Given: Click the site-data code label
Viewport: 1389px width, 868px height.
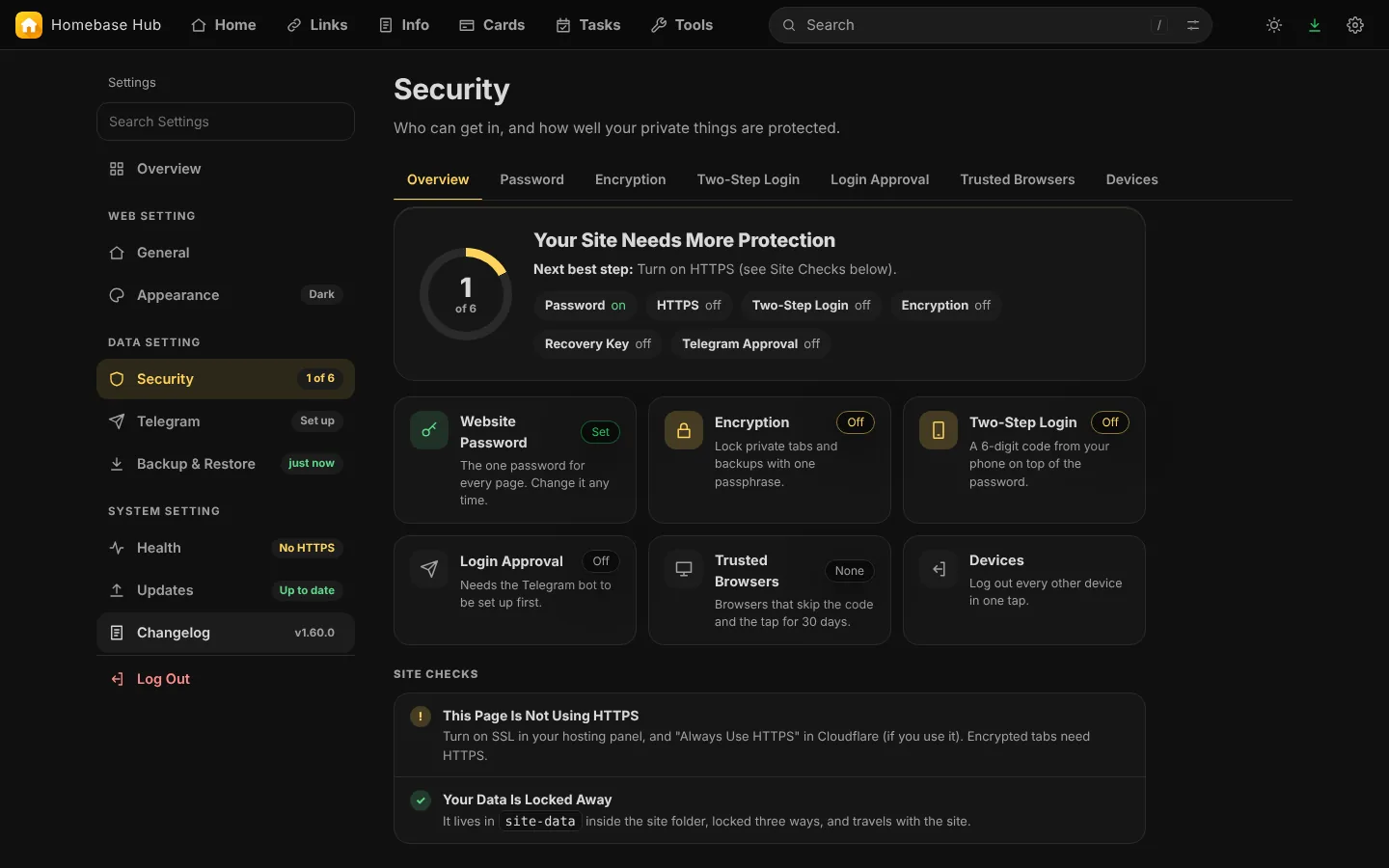Looking at the screenshot, I should pos(540,822).
